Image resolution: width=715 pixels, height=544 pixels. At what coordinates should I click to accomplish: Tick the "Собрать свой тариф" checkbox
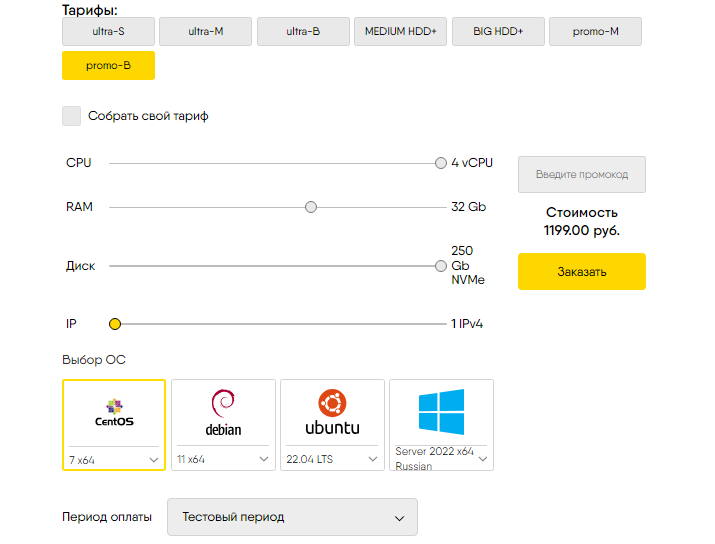(72, 116)
